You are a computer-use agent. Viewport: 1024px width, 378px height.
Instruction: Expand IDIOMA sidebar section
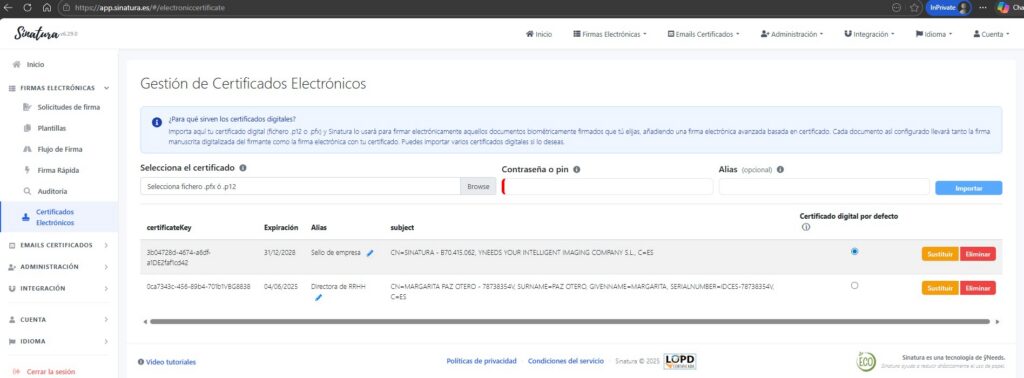[58, 341]
